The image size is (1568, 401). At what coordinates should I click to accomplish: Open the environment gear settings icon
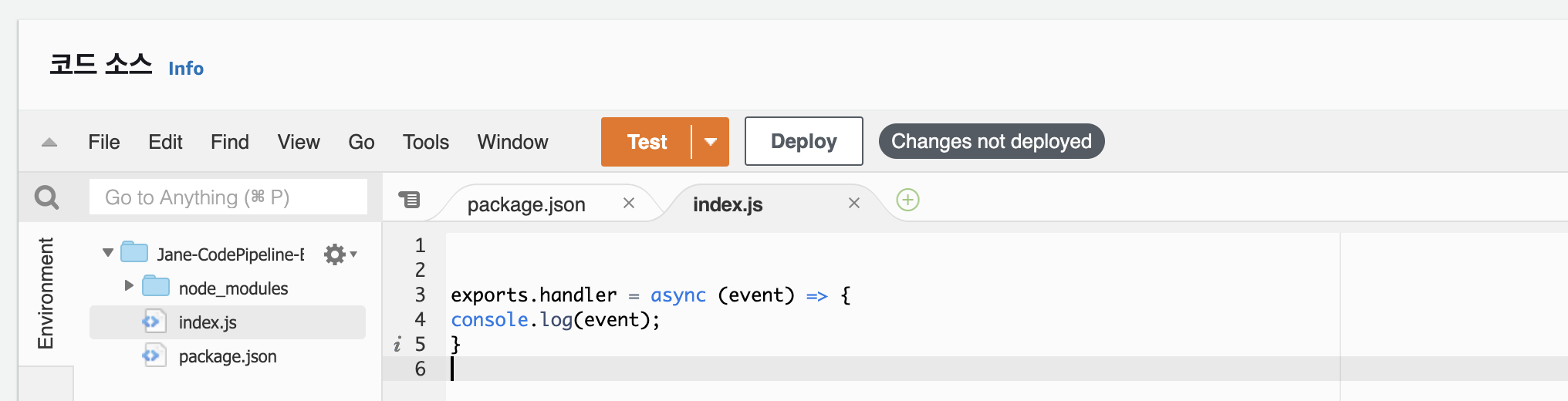coord(336,254)
